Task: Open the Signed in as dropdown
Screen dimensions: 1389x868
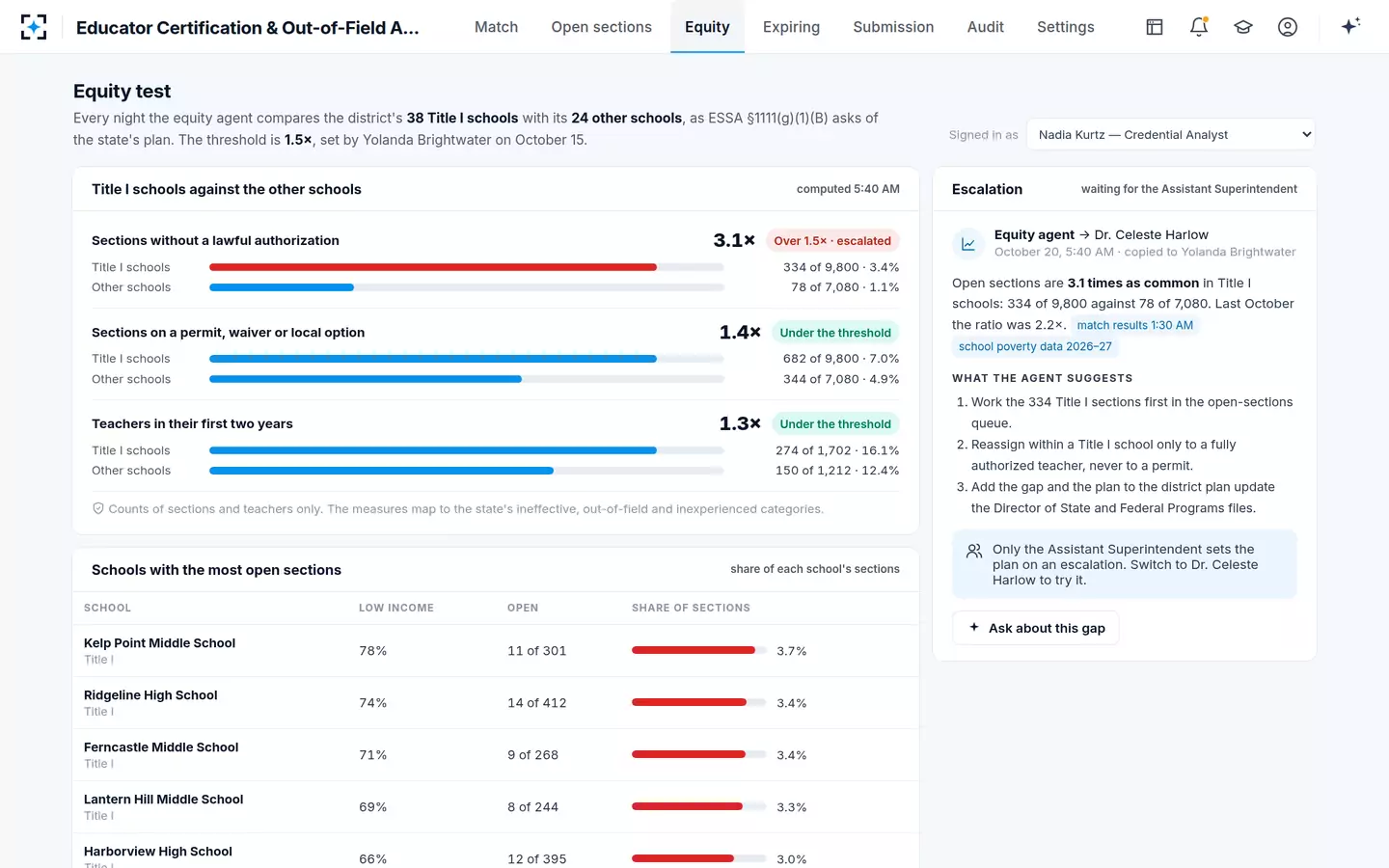Action: [1171, 135]
